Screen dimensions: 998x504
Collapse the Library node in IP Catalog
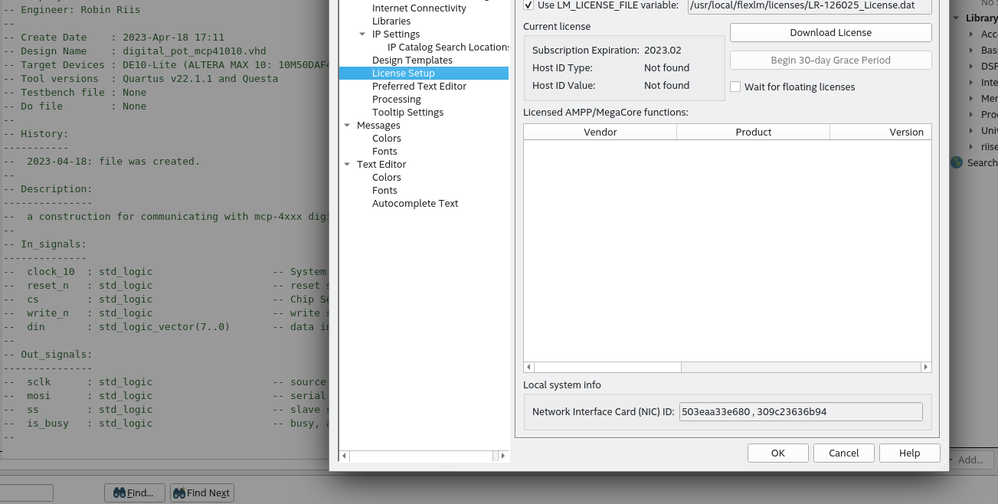click(957, 18)
